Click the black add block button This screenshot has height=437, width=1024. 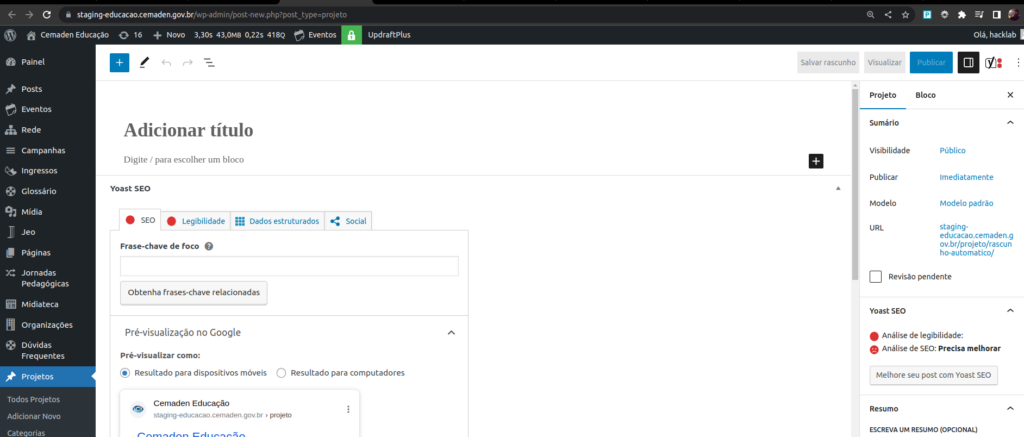click(816, 160)
